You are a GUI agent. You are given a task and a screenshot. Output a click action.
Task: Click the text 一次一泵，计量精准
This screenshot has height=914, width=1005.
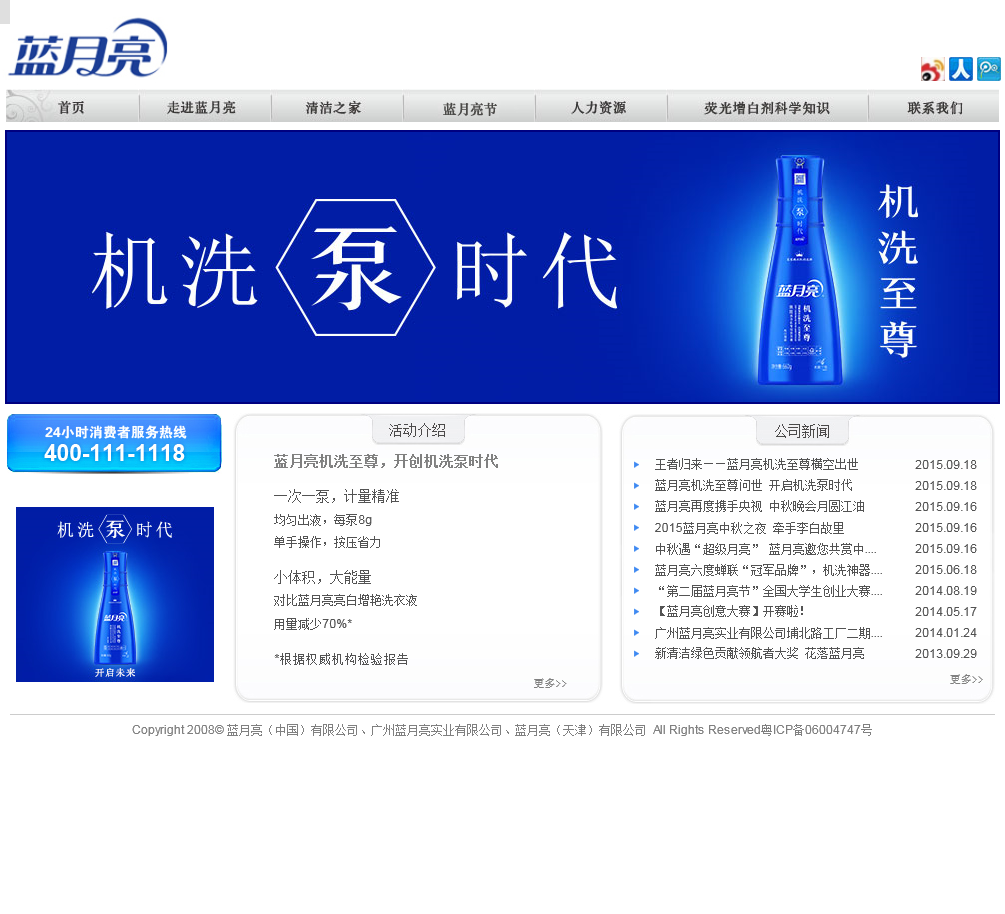click(336, 496)
